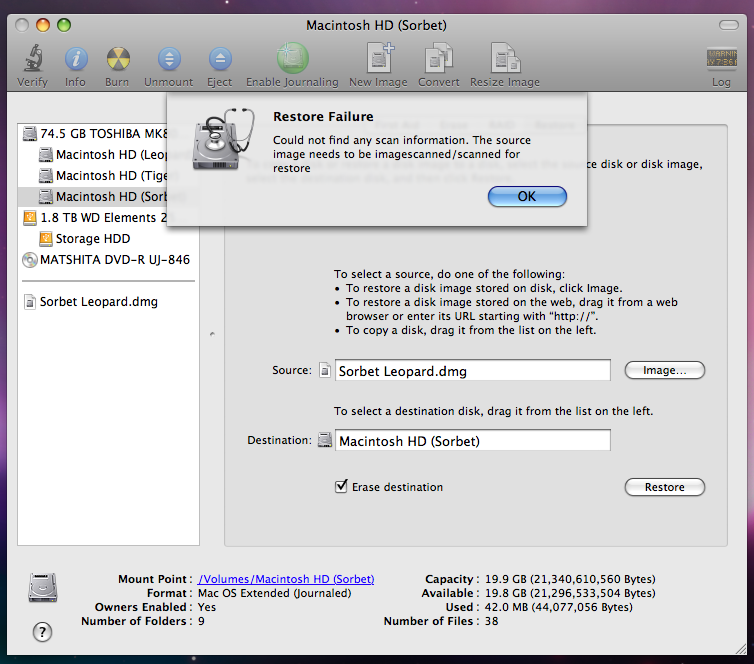754x664 pixels.
Task: Click the Eject toolbar icon
Action: pyautogui.click(x=220, y=59)
